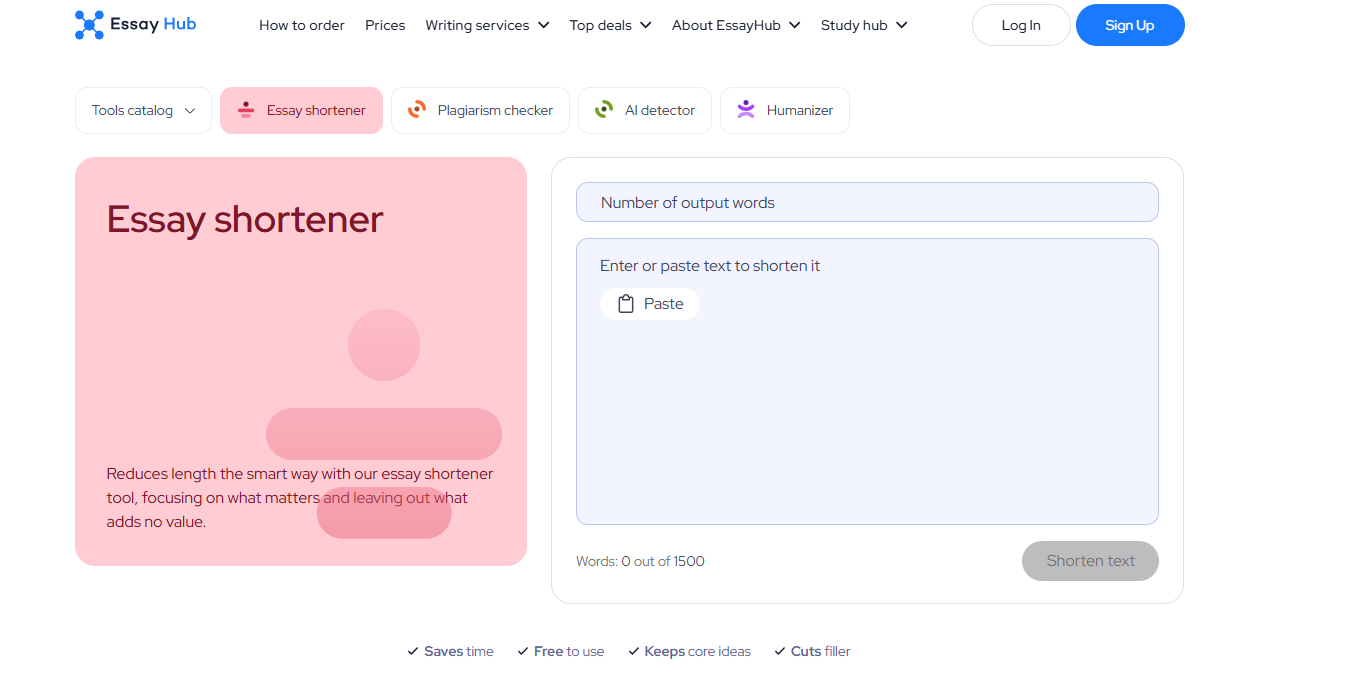
Task: Click the AI detector icon
Action: (x=604, y=110)
